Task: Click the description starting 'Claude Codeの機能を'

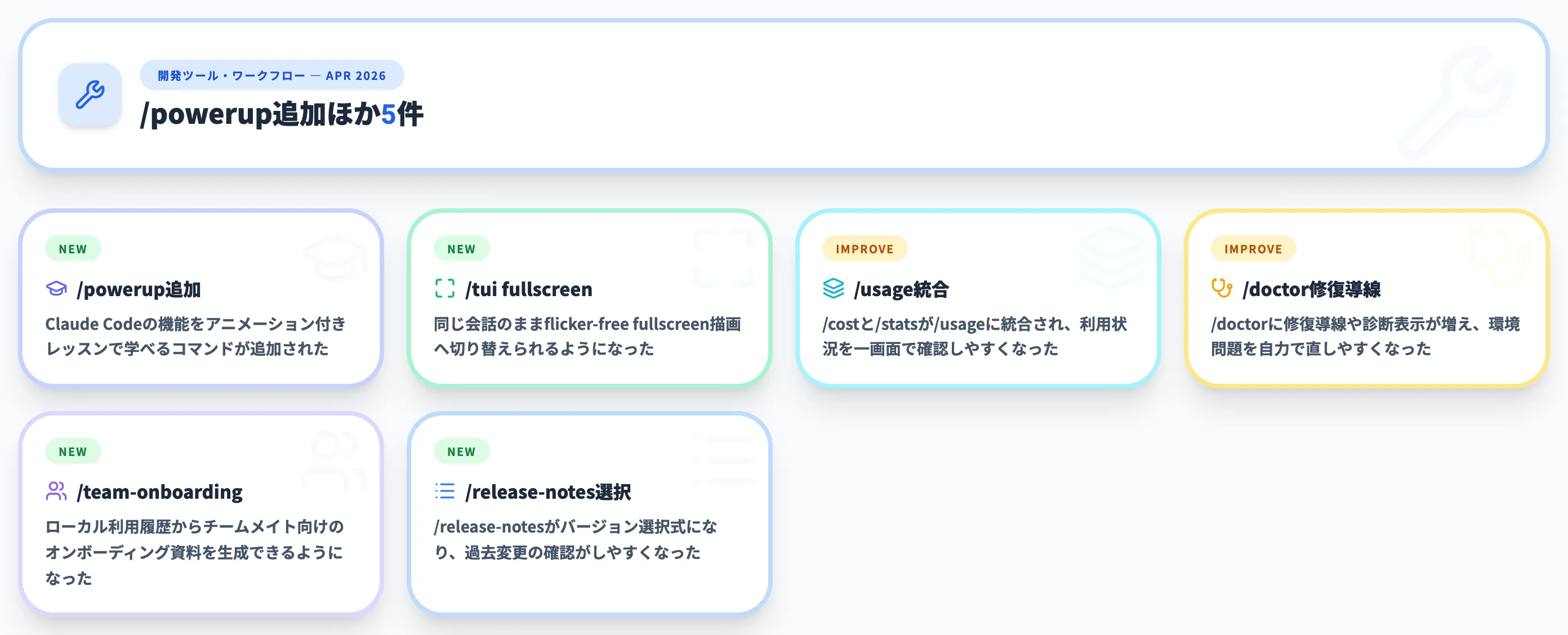Action: (x=195, y=336)
